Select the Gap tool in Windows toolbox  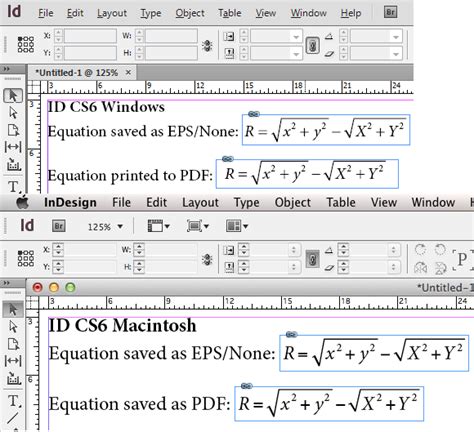[x=13, y=147]
